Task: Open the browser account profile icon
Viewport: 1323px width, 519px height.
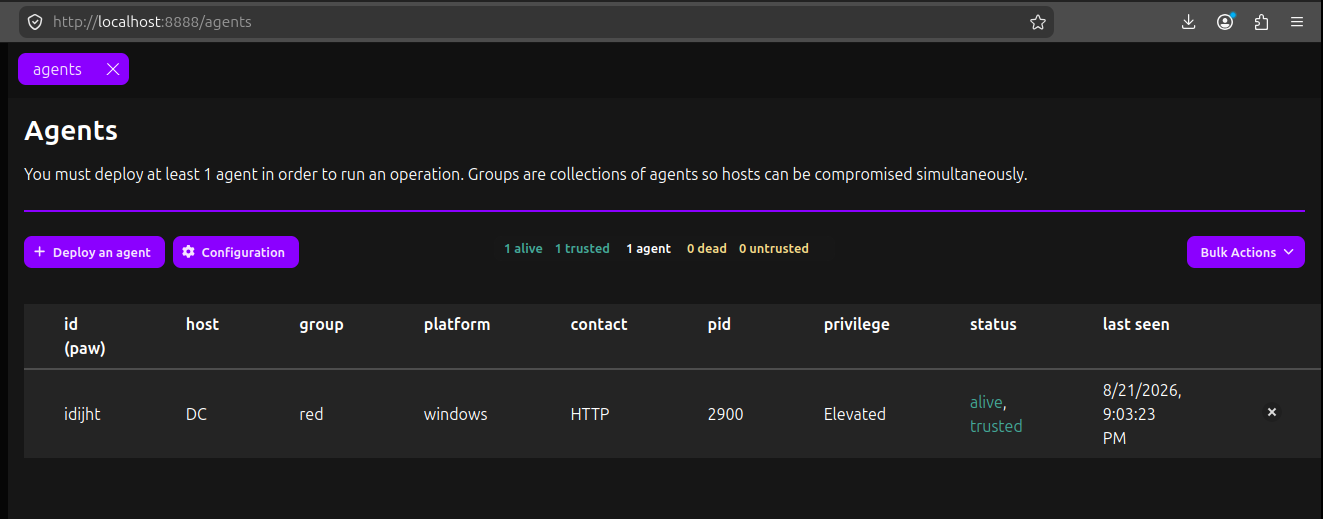Action: coord(1225,22)
